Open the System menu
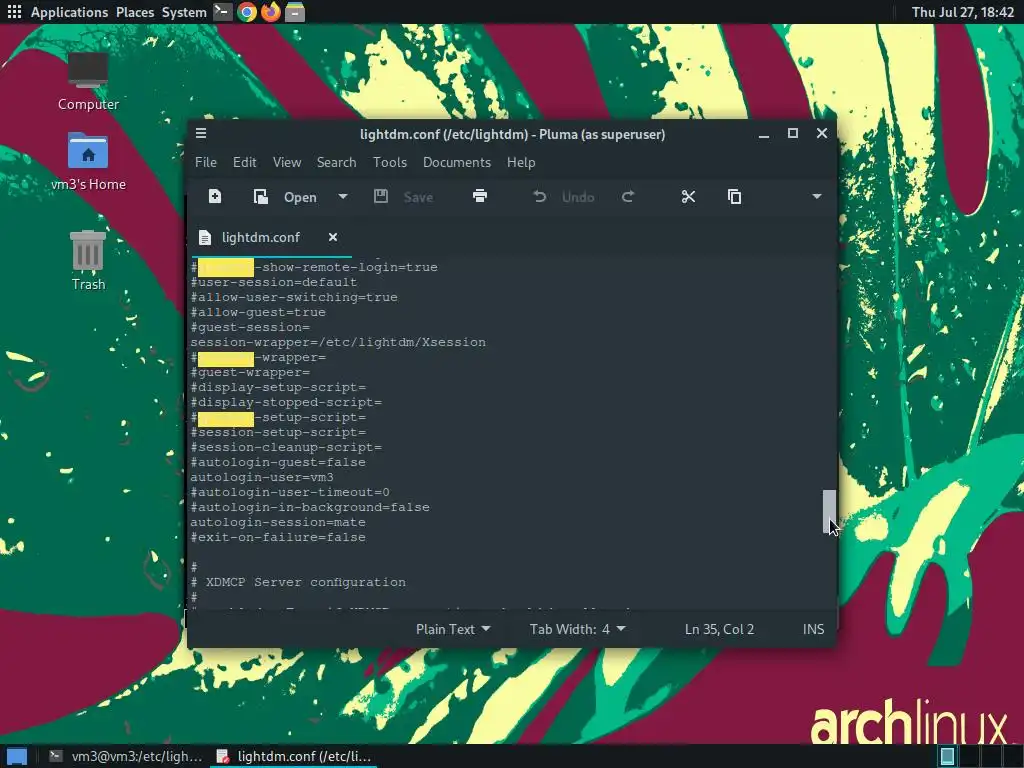Screen dimensions: 1024x768 pyautogui.click(x=184, y=12)
